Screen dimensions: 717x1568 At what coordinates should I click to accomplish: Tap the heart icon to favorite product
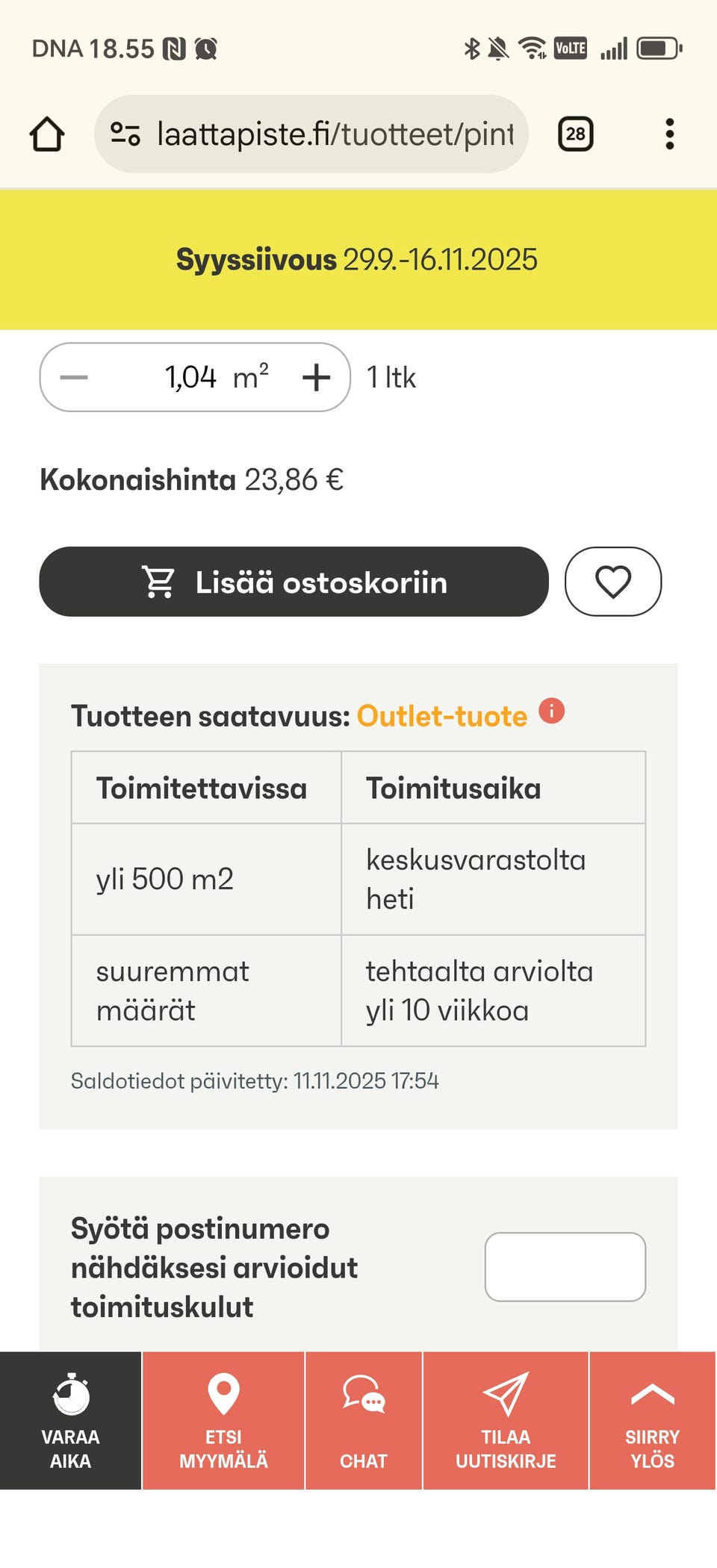click(x=613, y=582)
